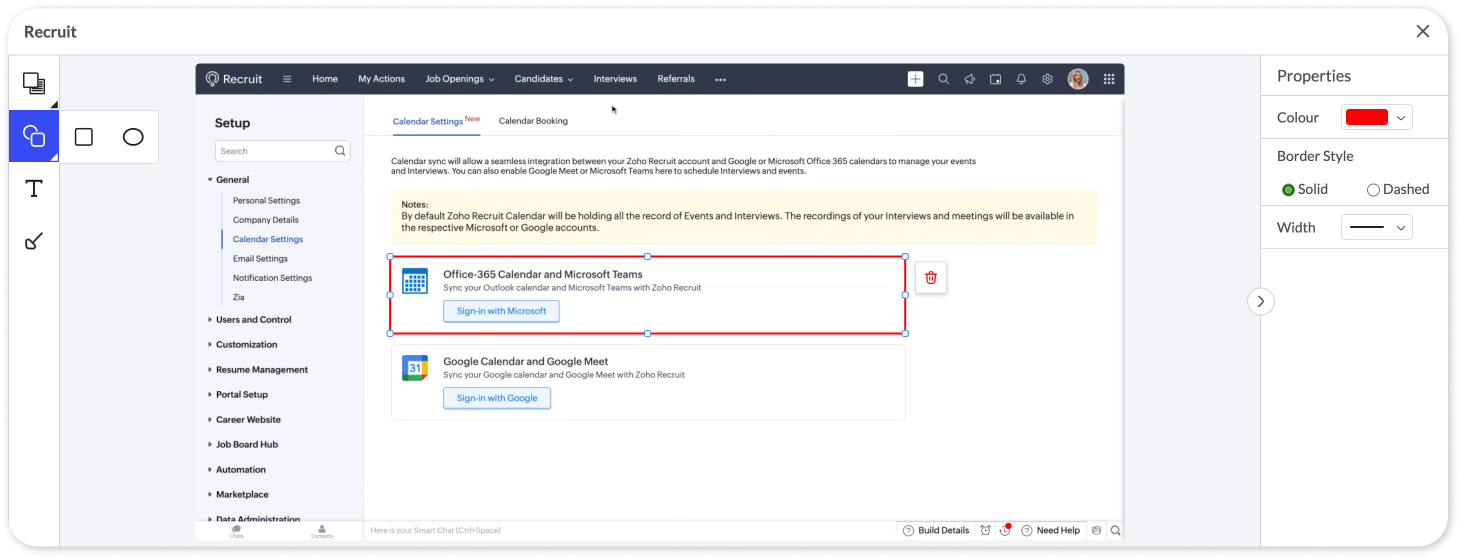Click Sign-in with Google button
This screenshot has width=1460, height=559.
pyautogui.click(x=497, y=398)
